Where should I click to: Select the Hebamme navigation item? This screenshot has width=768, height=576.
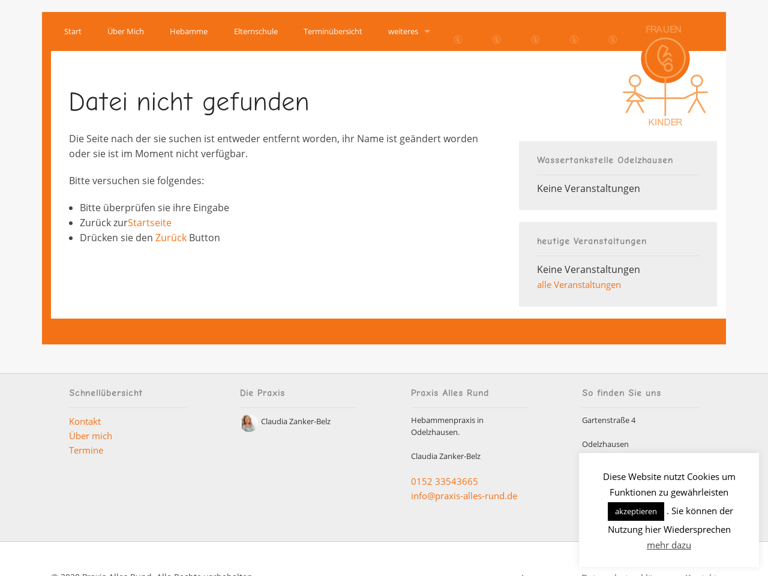click(x=189, y=32)
